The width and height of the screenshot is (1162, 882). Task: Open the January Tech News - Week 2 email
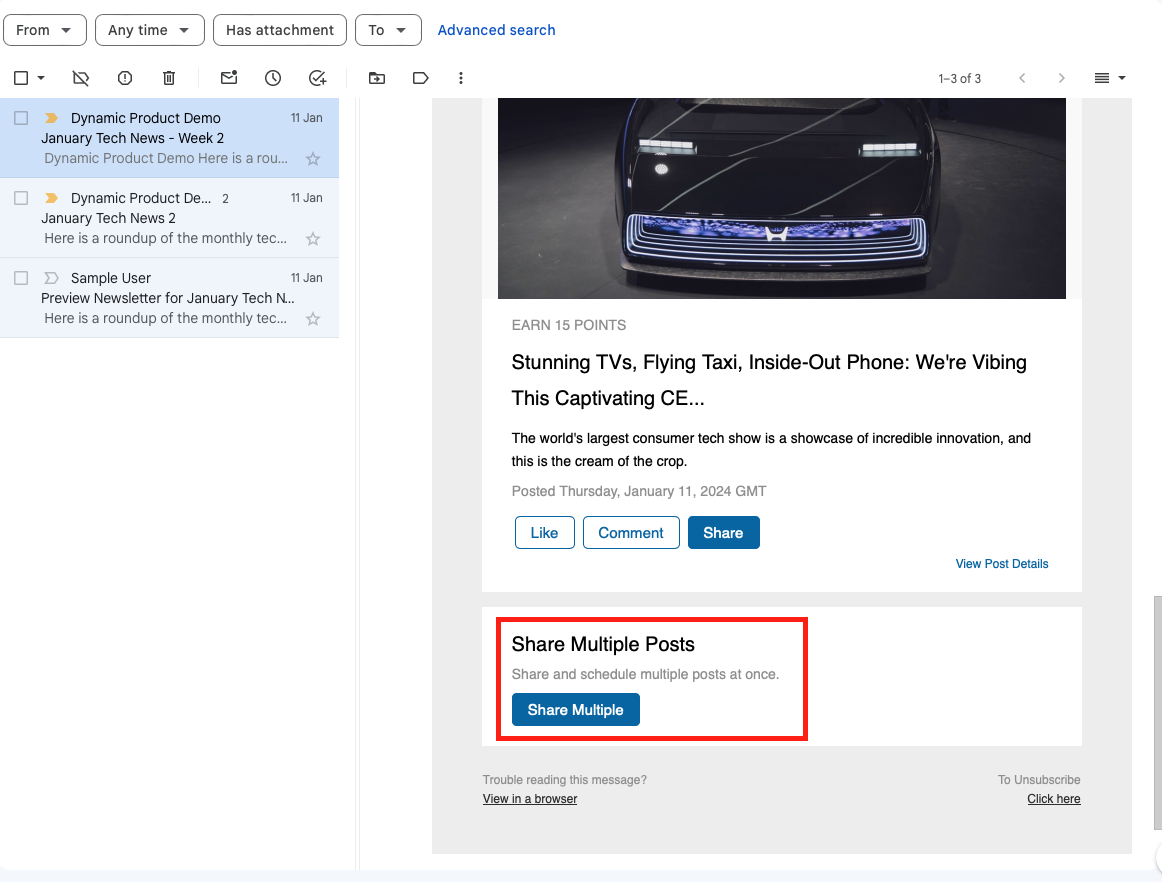coord(170,138)
